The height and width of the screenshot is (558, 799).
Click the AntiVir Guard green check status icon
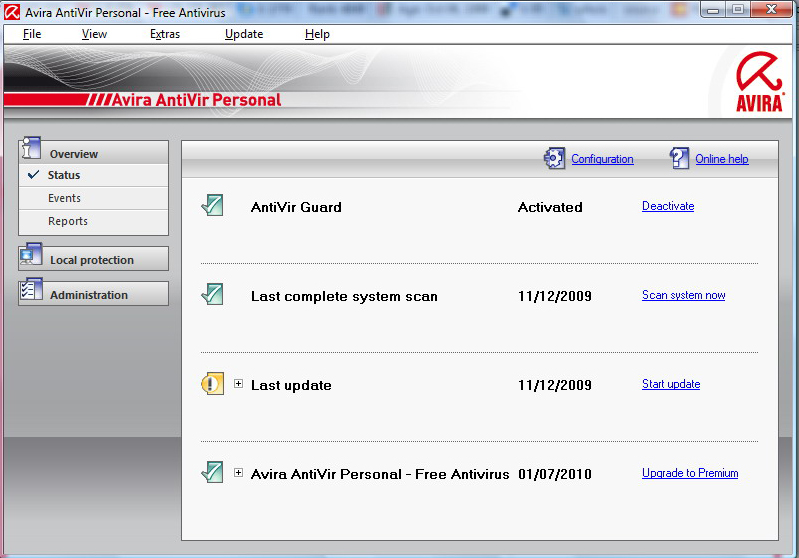point(212,205)
